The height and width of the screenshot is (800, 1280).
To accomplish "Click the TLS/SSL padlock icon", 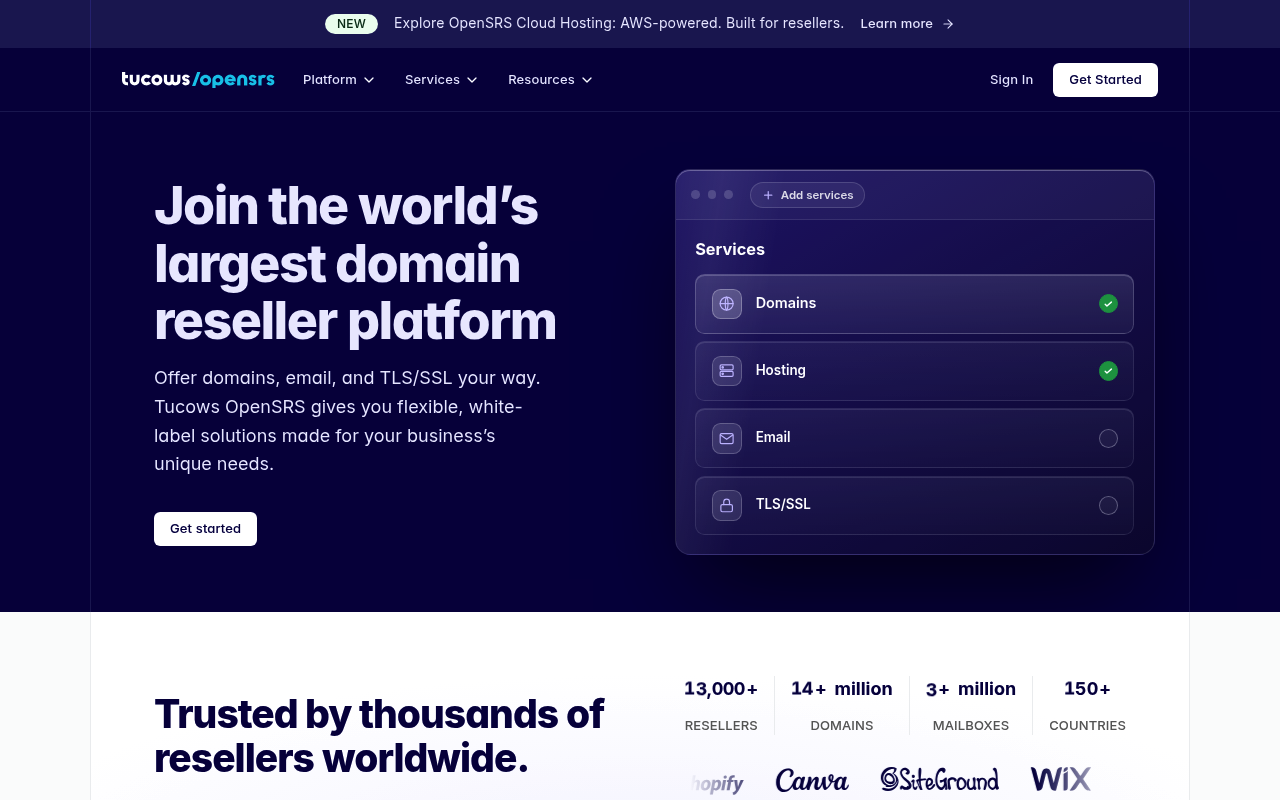I will tap(727, 505).
